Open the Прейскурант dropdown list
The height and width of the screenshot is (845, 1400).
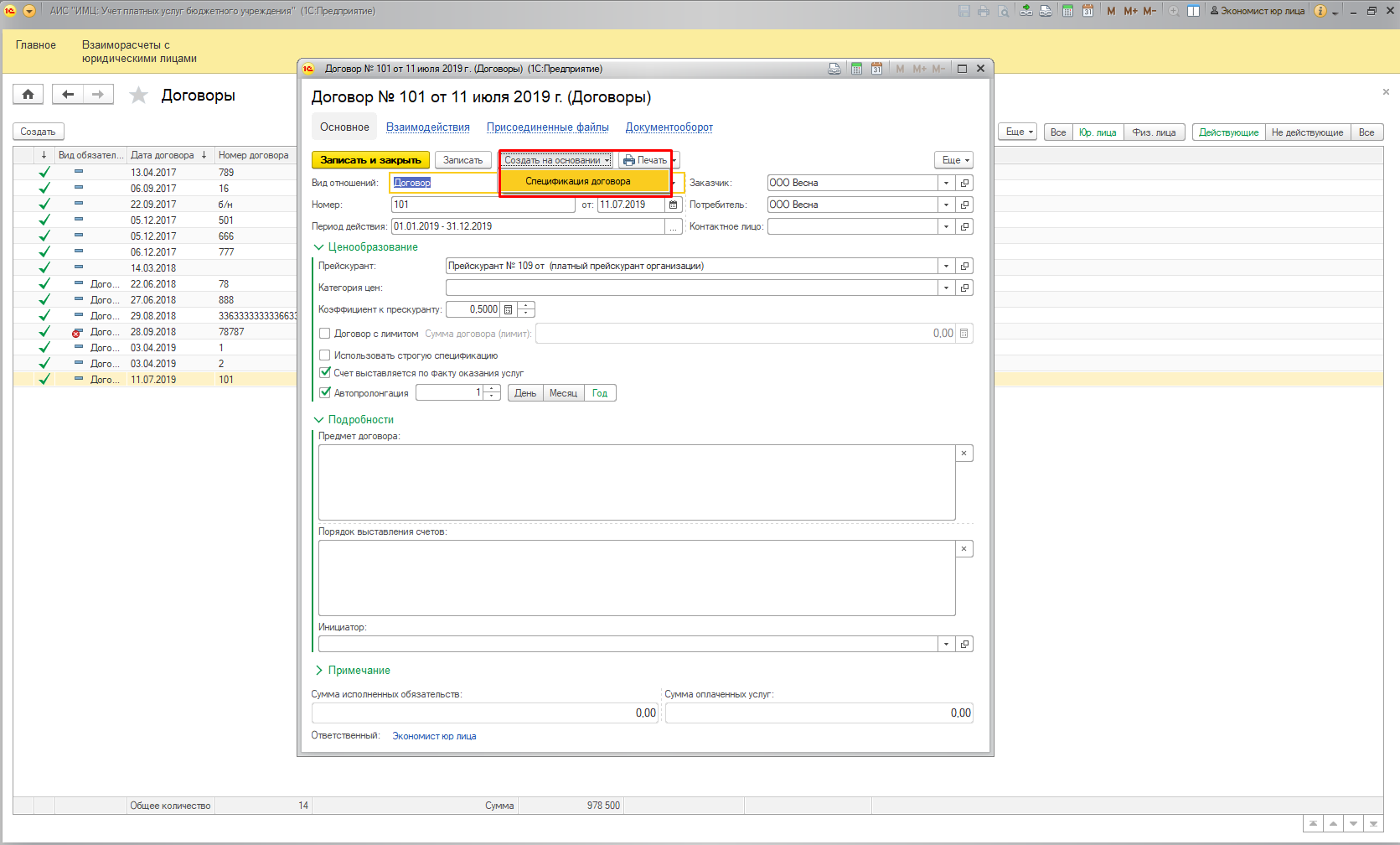point(946,266)
